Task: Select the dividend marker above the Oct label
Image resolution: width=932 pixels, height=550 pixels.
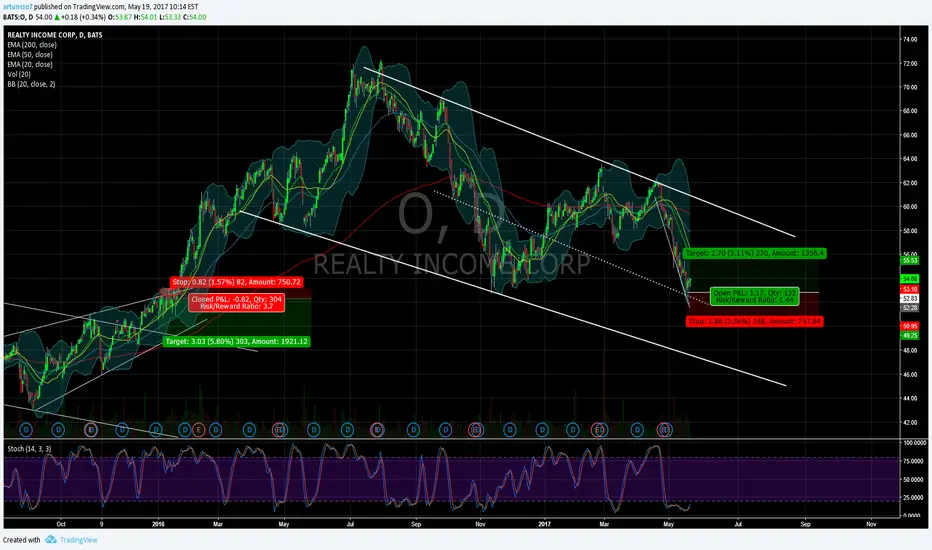Action: tap(58, 429)
